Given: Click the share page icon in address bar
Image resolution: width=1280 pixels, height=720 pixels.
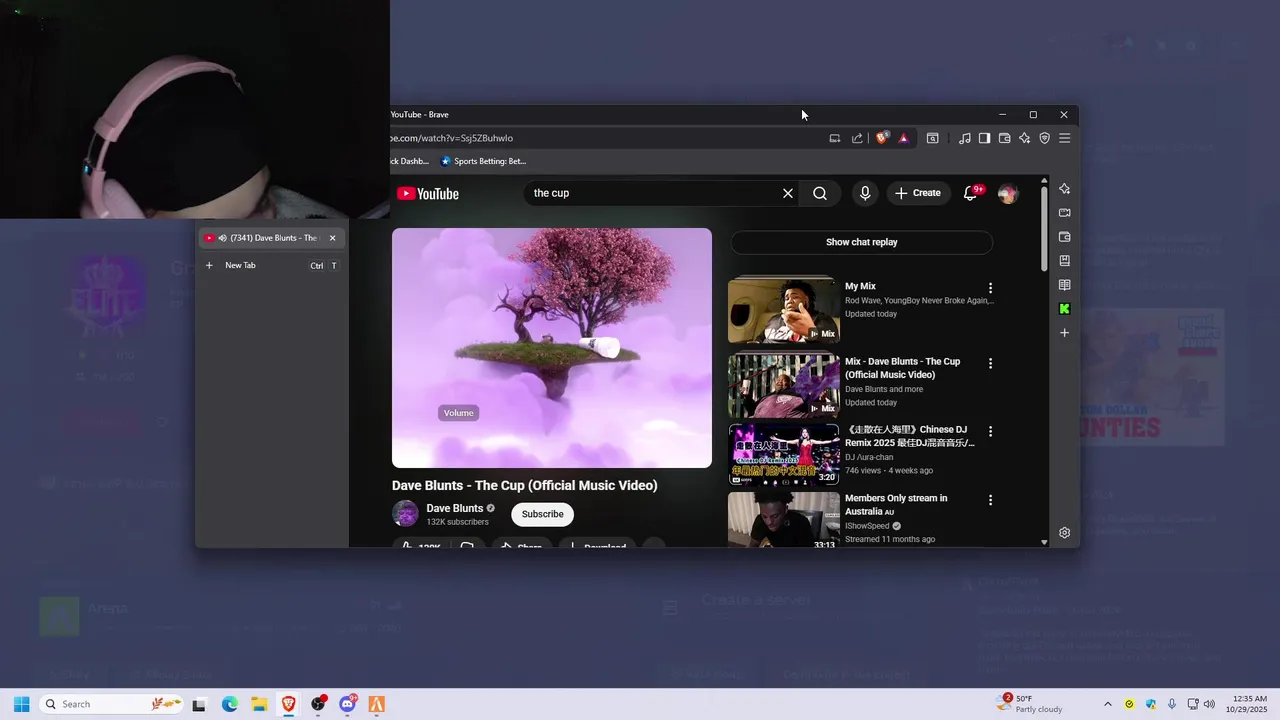Looking at the screenshot, I should click(x=857, y=138).
